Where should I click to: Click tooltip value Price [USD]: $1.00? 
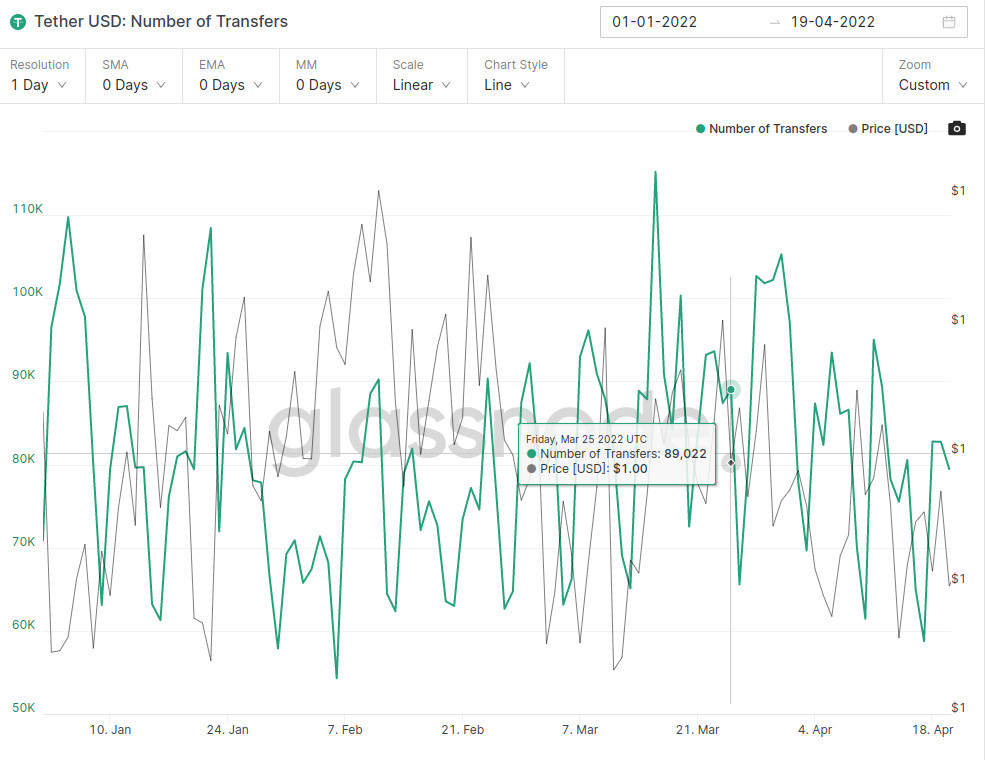tap(587, 469)
